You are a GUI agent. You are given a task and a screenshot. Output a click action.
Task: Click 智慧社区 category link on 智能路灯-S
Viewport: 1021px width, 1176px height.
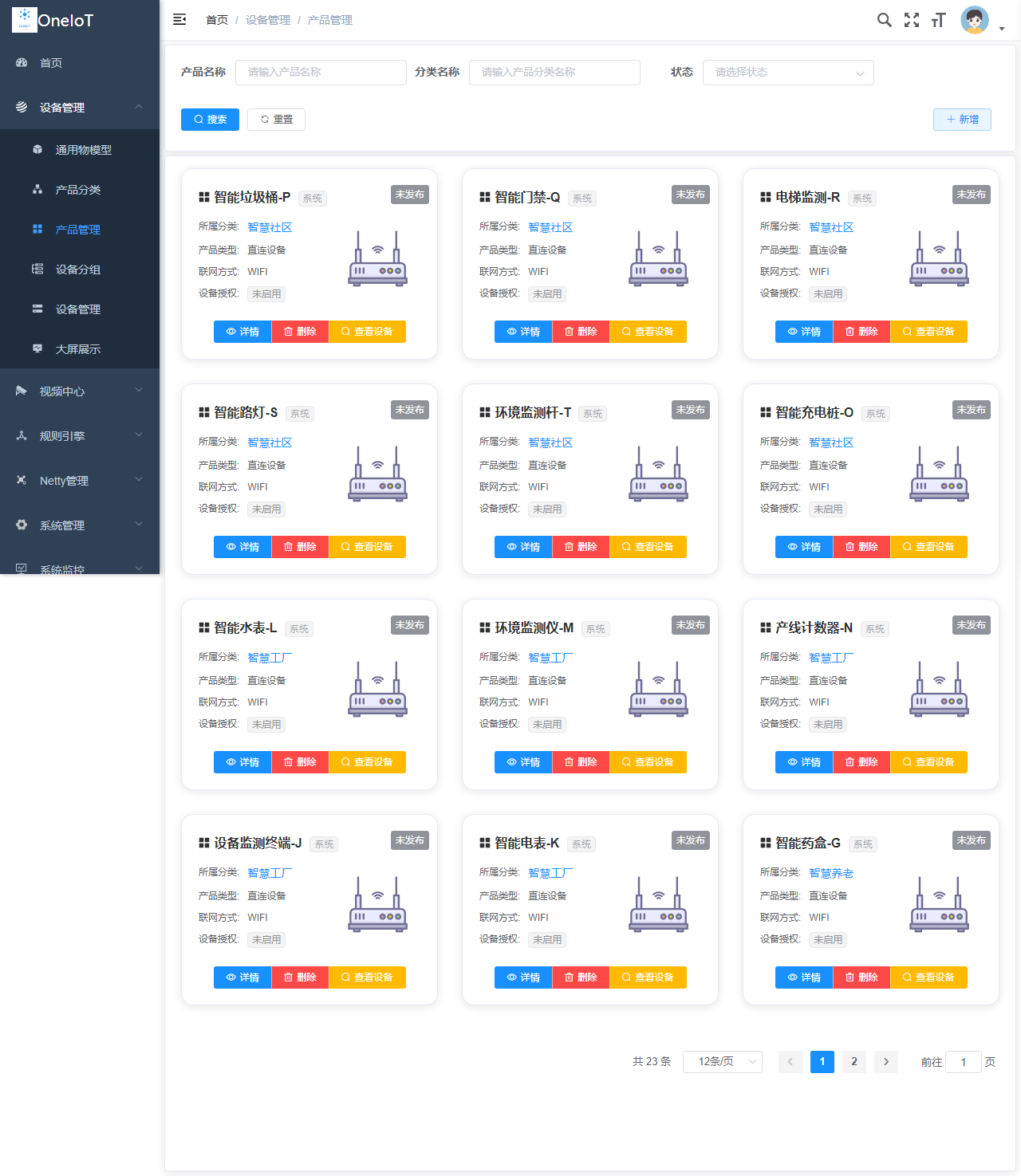coord(270,442)
